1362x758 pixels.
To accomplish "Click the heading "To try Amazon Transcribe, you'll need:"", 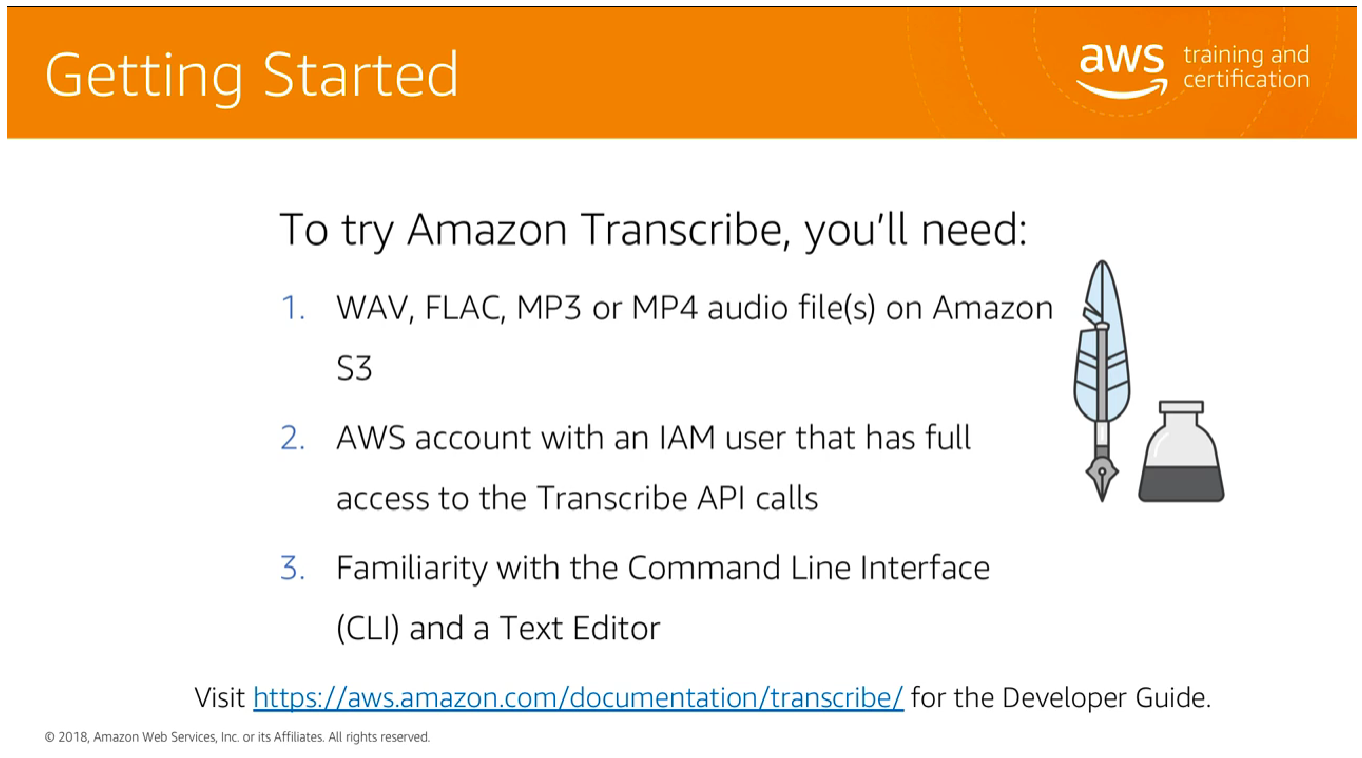I will 652,230.
